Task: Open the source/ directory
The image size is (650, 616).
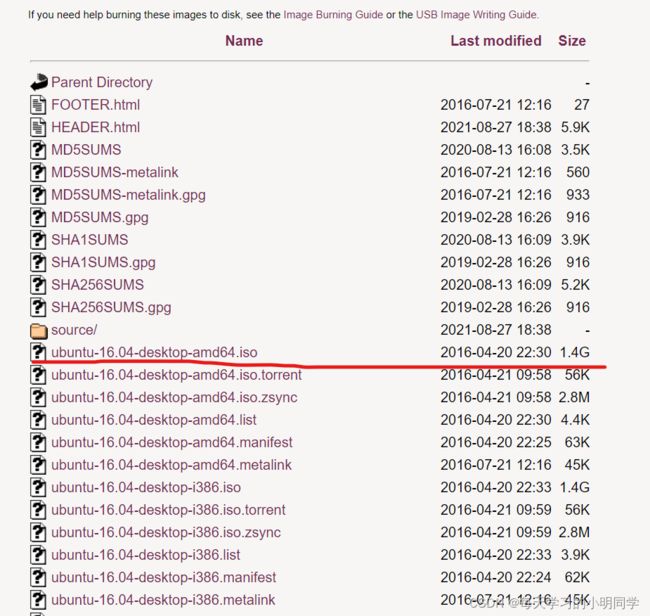Action: tap(74, 330)
